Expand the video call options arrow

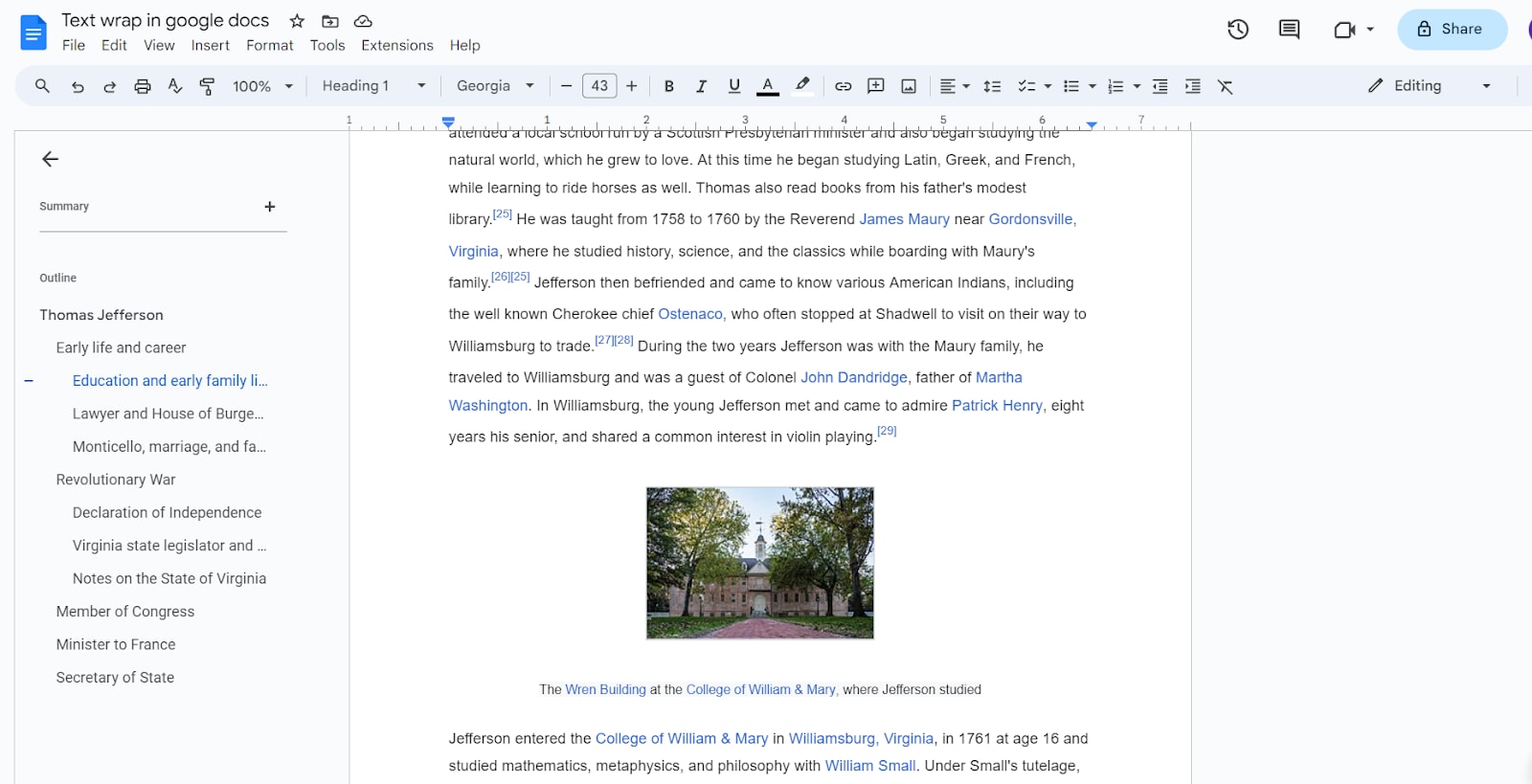(1370, 30)
